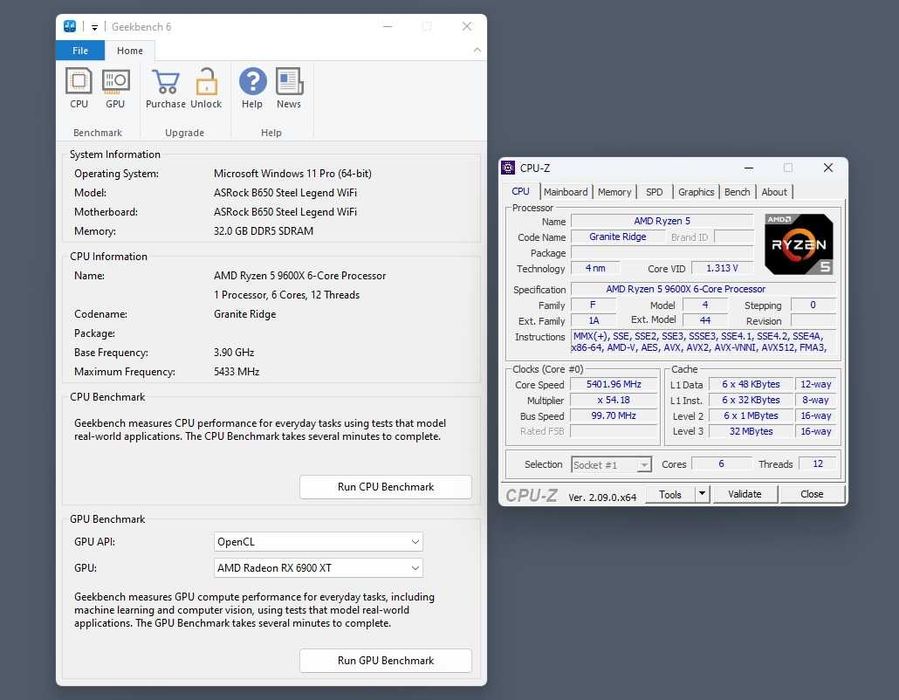Click the Motherboard value ASRock B650 Steel Legend
This screenshot has width=899, height=700.
pos(285,212)
